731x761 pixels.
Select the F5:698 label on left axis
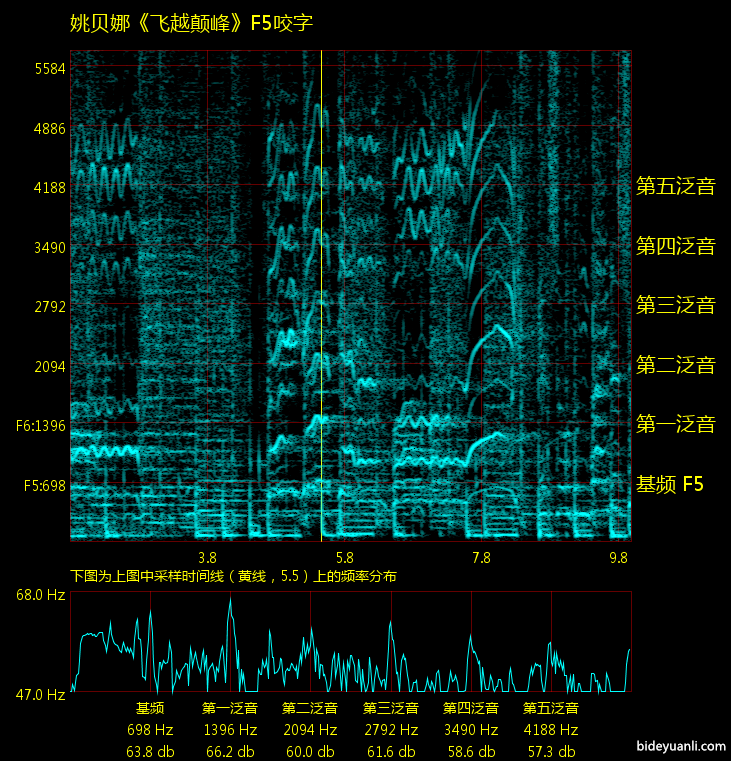point(41,486)
